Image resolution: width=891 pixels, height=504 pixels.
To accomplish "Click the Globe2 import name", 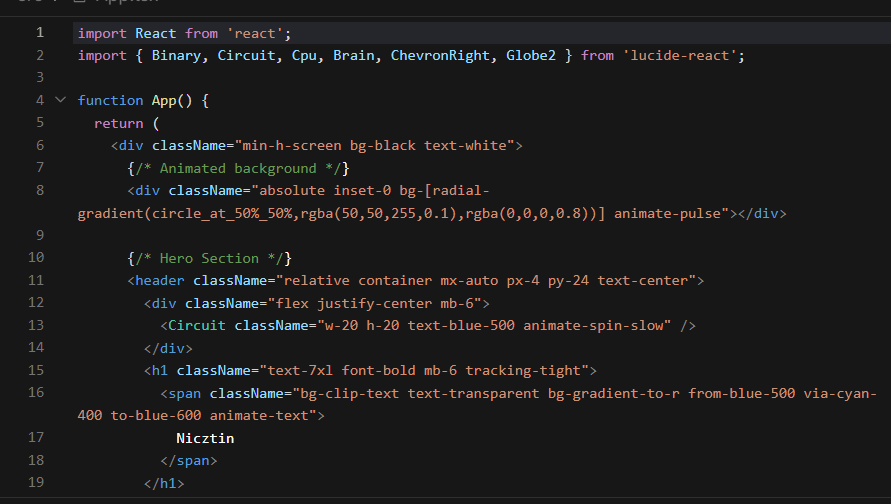I will coord(531,56).
